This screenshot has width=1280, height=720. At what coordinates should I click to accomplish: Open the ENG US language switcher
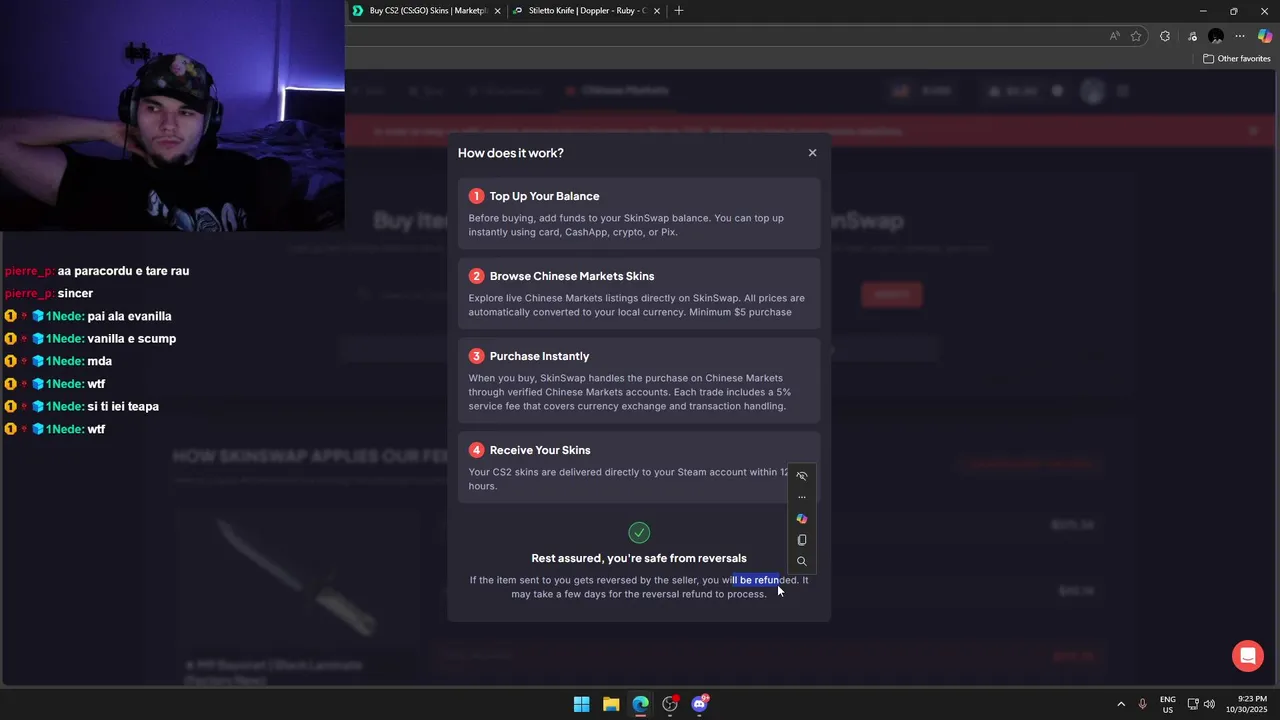pyautogui.click(x=1168, y=704)
